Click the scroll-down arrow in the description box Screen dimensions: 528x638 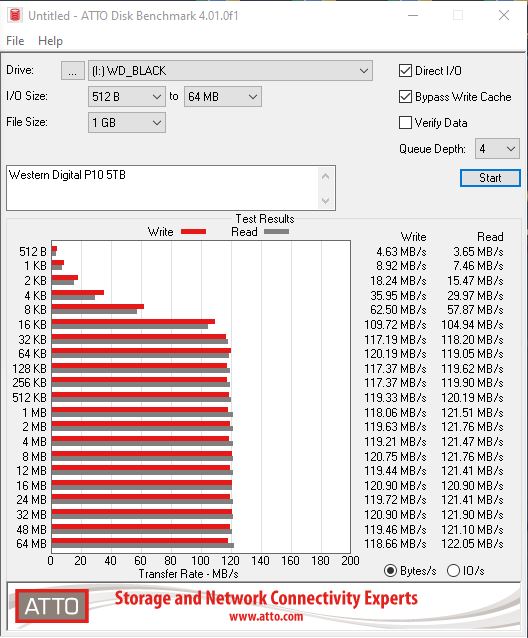click(x=325, y=200)
